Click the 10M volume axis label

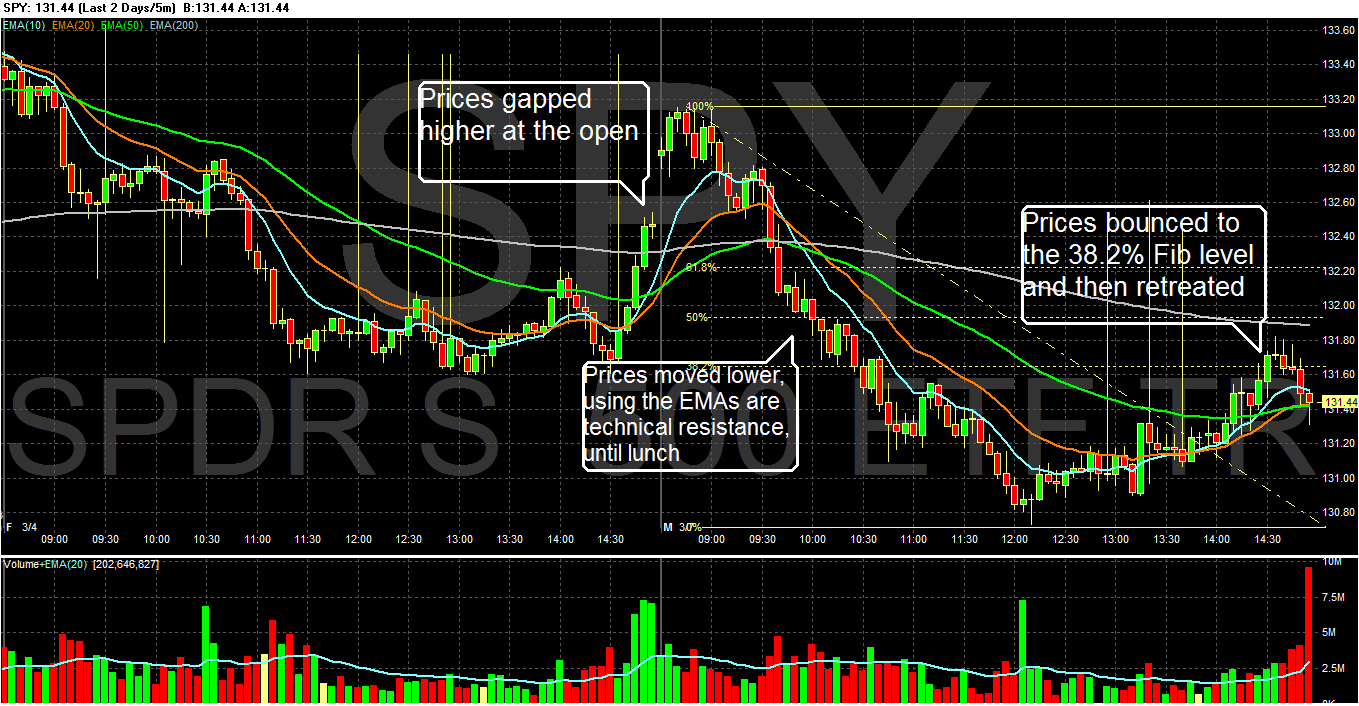coord(1333,564)
